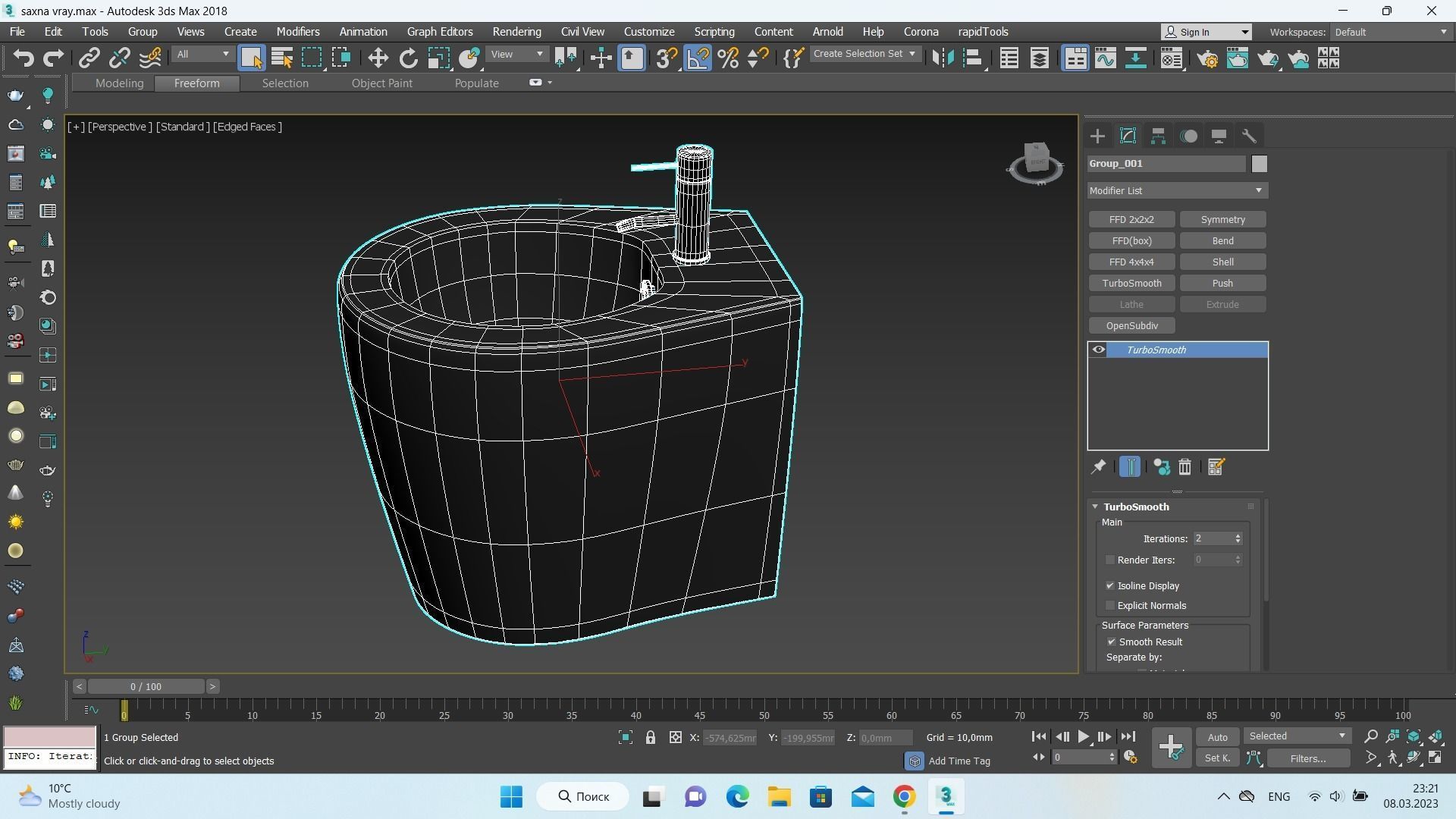Screen dimensions: 1456x819
Task: Hide TurboSmooth modifier with eye icon
Action: point(1098,350)
